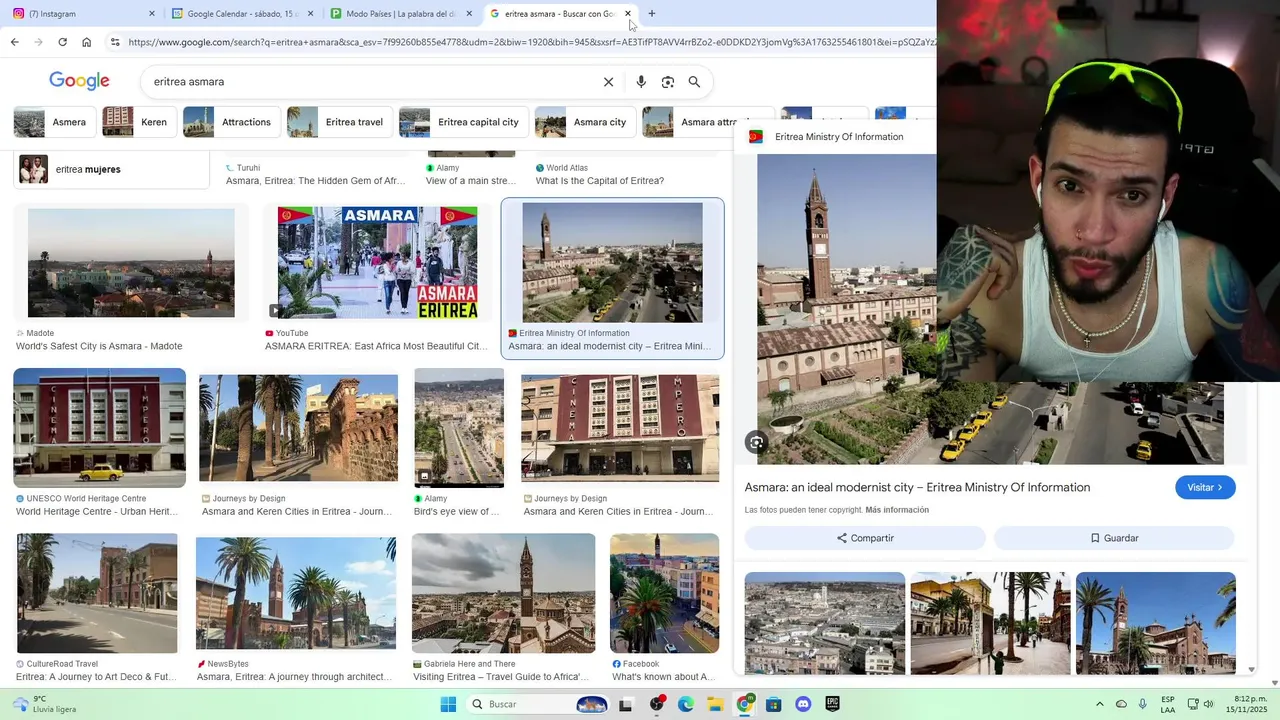Click the Google logo
The width and height of the screenshot is (1280, 720).
[x=80, y=81]
